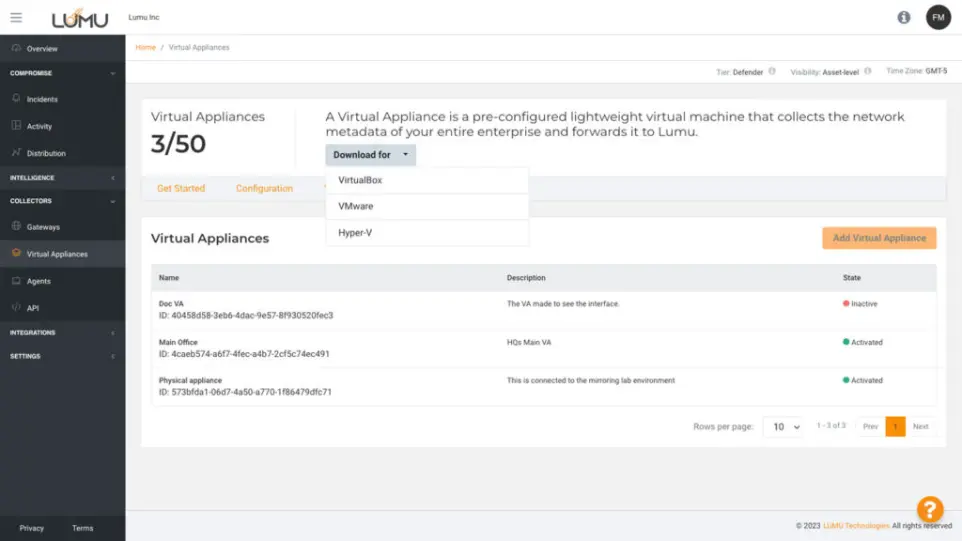
Task: Expand the Download for dropdown
Action: 370,155
